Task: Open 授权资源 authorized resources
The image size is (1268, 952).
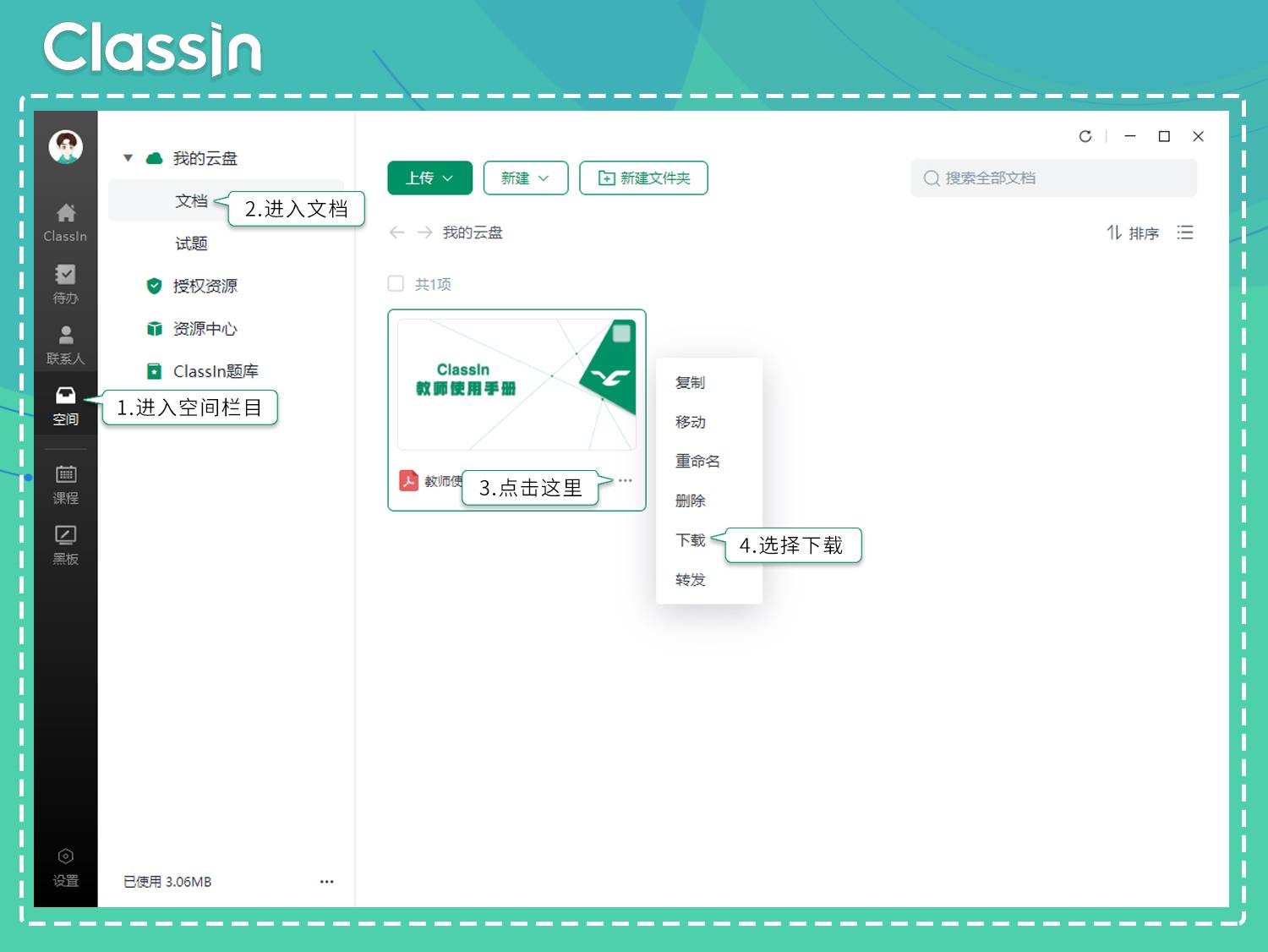Action: (x=205, y=286)
